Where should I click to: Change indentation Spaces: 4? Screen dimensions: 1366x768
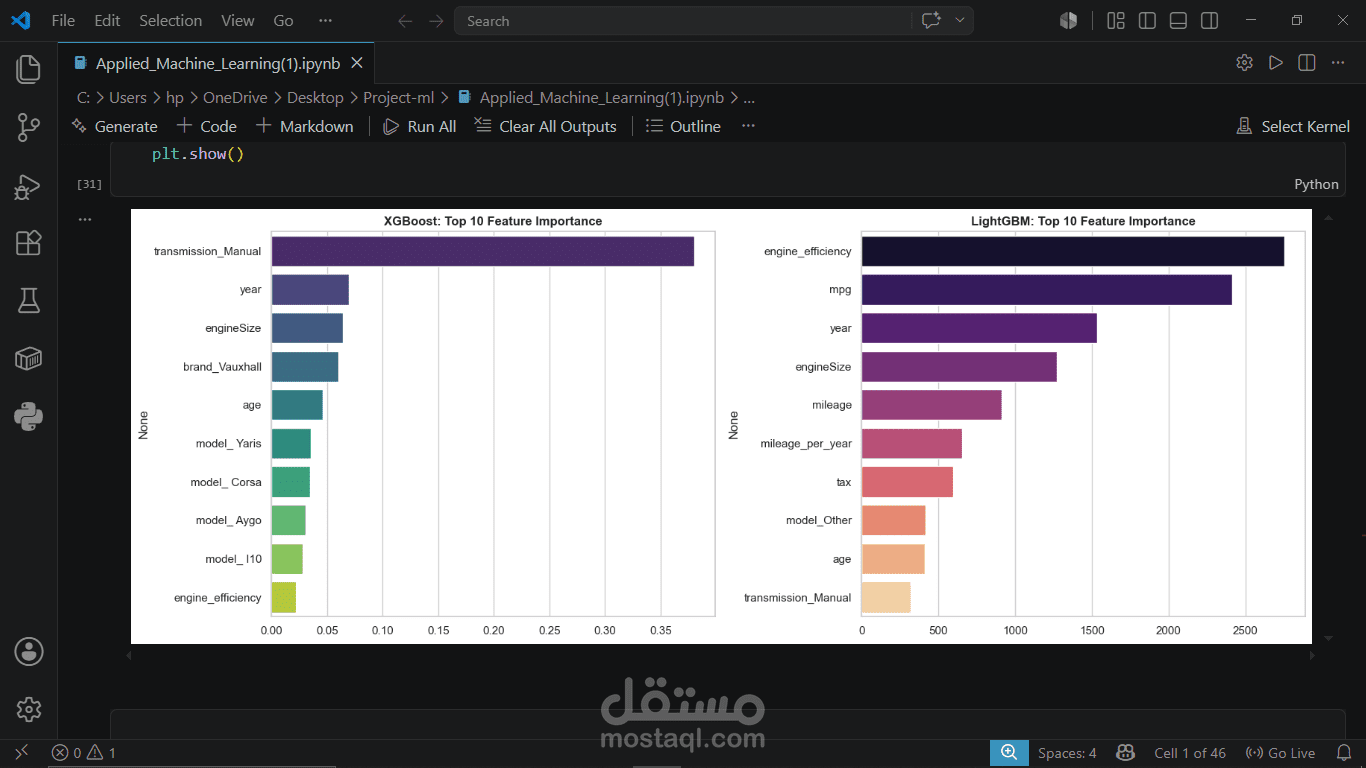tap(1067, 753)
